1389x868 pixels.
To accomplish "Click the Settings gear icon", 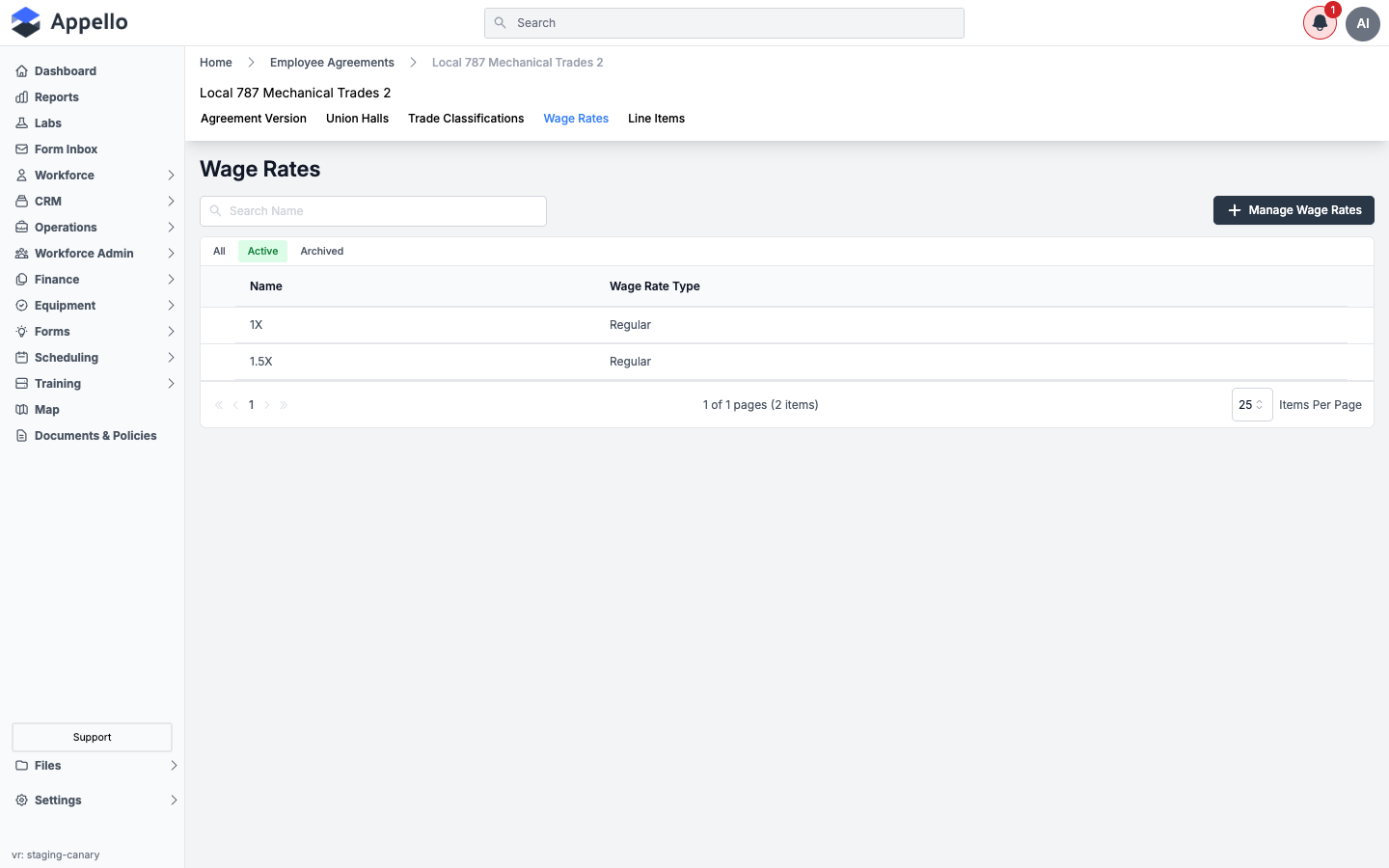I will pos(21,800).
